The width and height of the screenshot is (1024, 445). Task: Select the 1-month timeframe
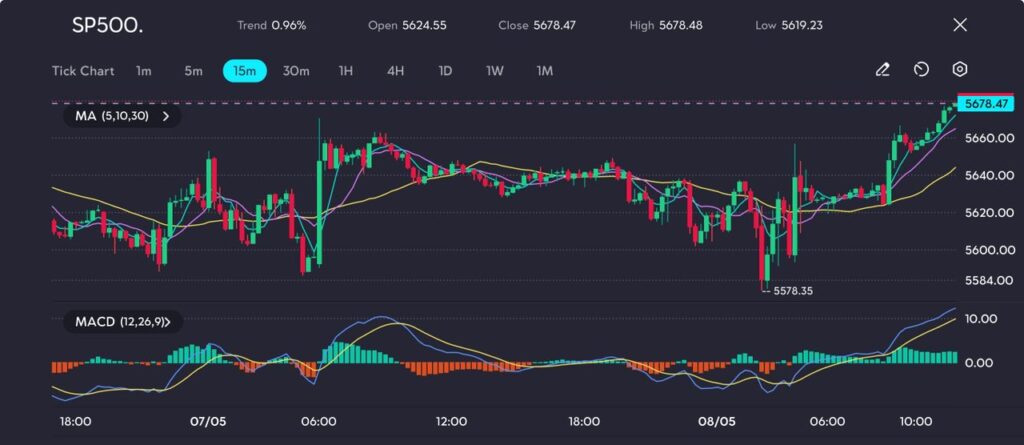coord(545,71)
